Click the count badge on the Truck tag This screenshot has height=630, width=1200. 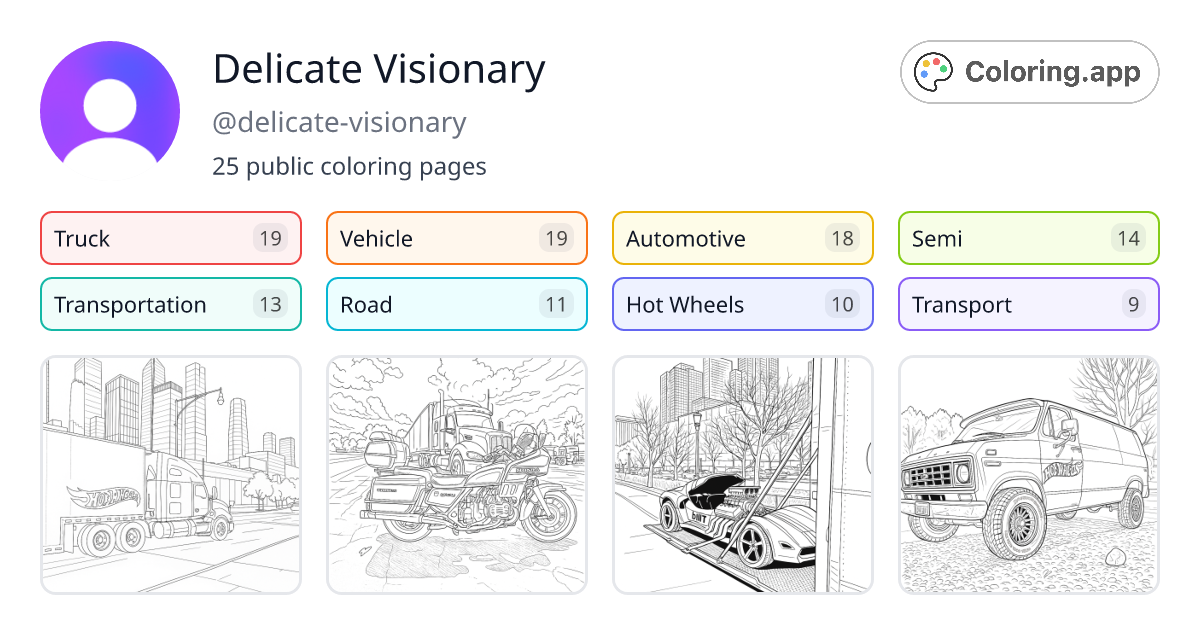(272, 238)
